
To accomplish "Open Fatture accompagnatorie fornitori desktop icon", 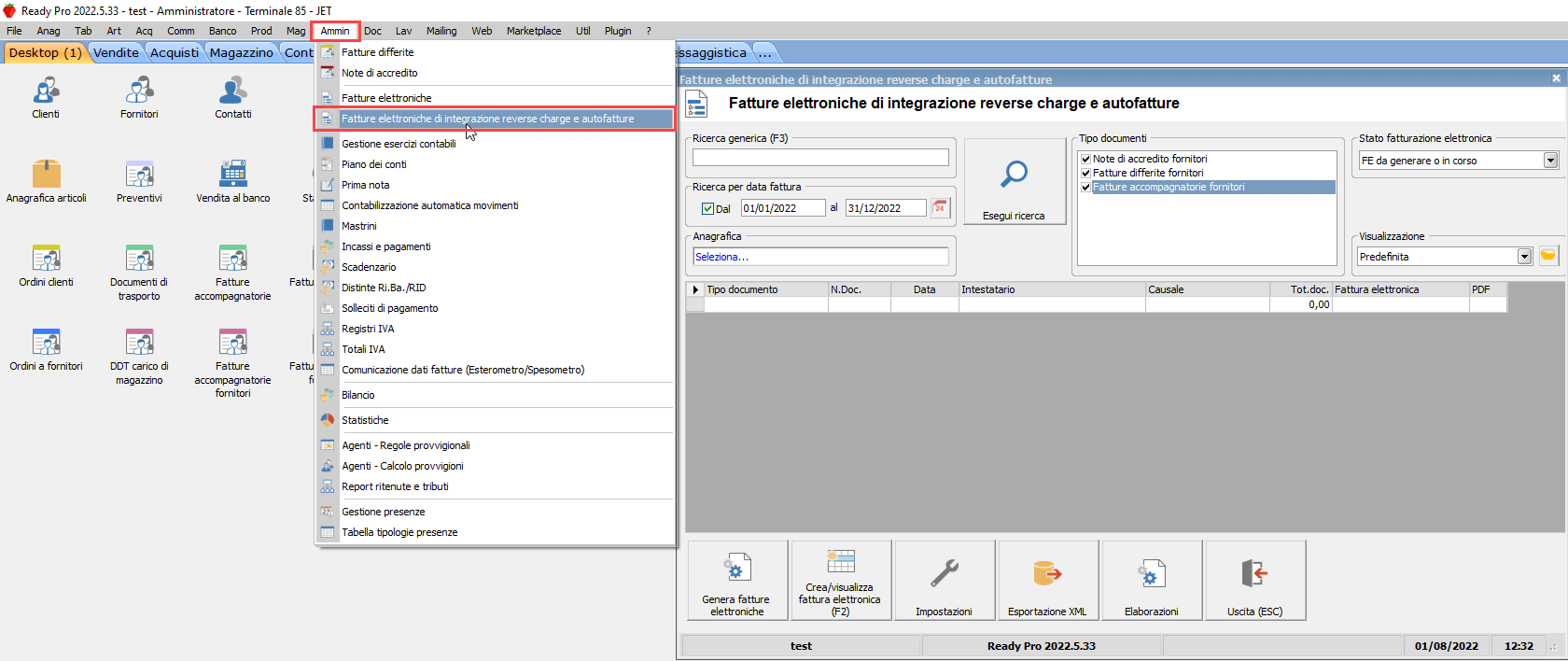I will coord(233,362).
